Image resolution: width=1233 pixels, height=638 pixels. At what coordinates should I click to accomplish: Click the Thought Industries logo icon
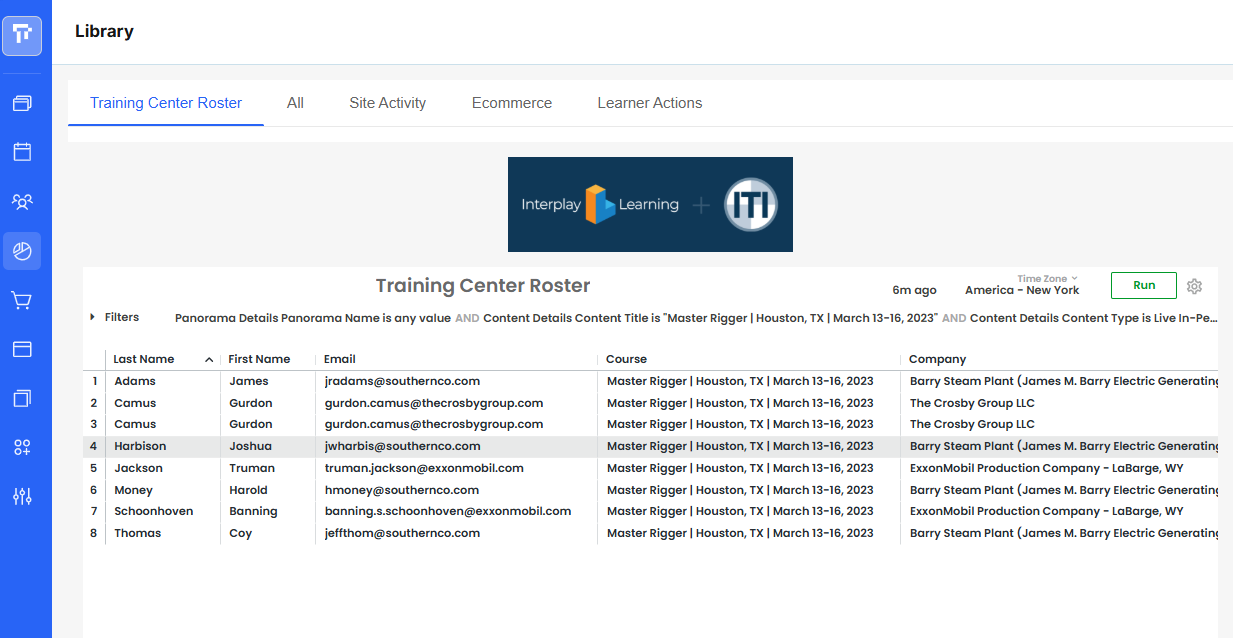tap(22, 35)
